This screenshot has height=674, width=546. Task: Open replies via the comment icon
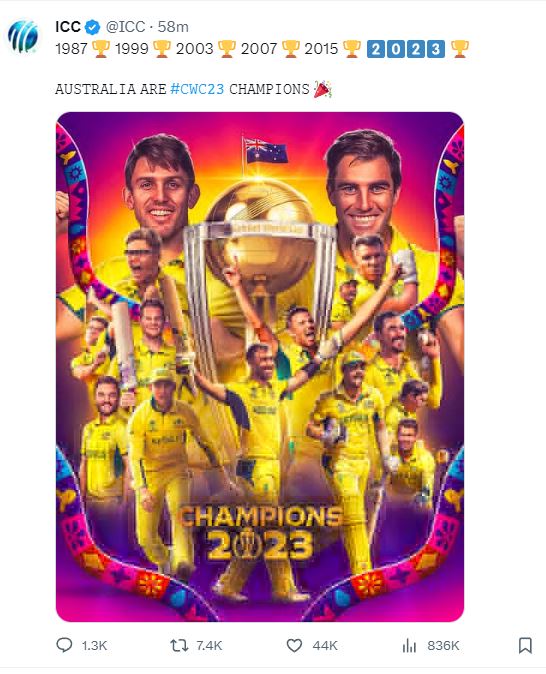pyautogui.click(x=64, y=645)
